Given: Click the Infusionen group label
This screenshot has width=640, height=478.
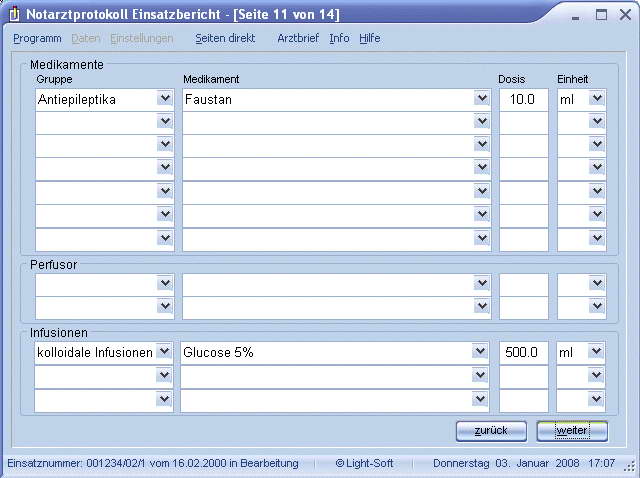Looking at the screenshot, I should coord(58,333).
